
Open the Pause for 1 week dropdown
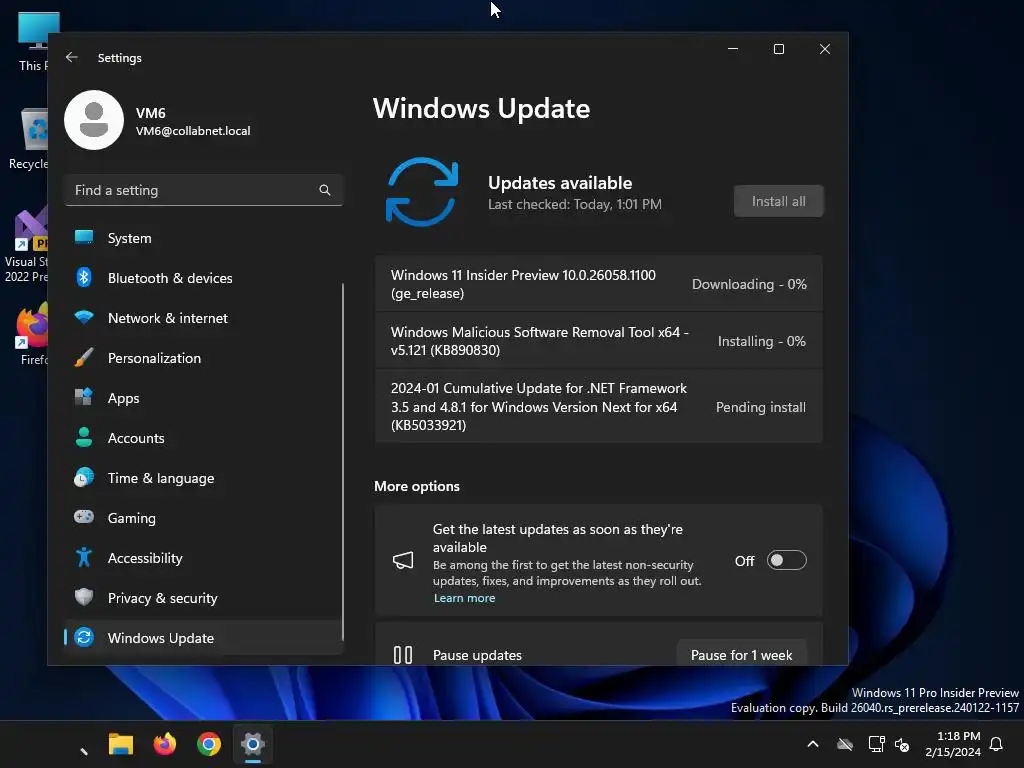[x=741, y=654]
